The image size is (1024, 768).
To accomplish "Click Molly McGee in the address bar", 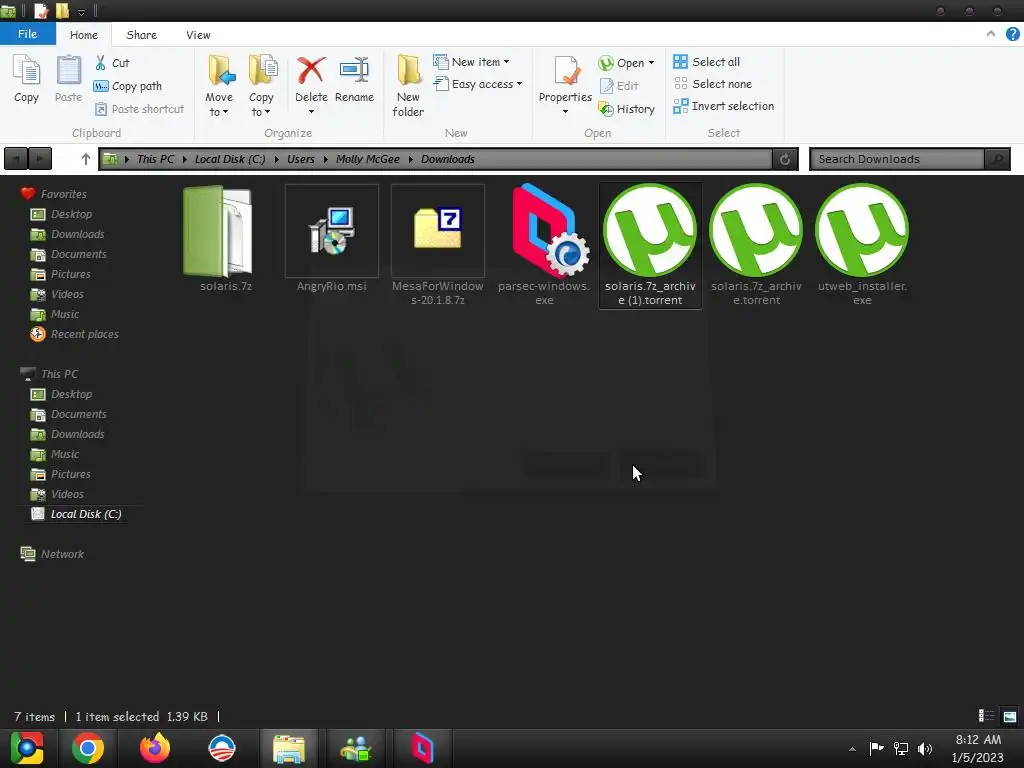I will (368, 159).
